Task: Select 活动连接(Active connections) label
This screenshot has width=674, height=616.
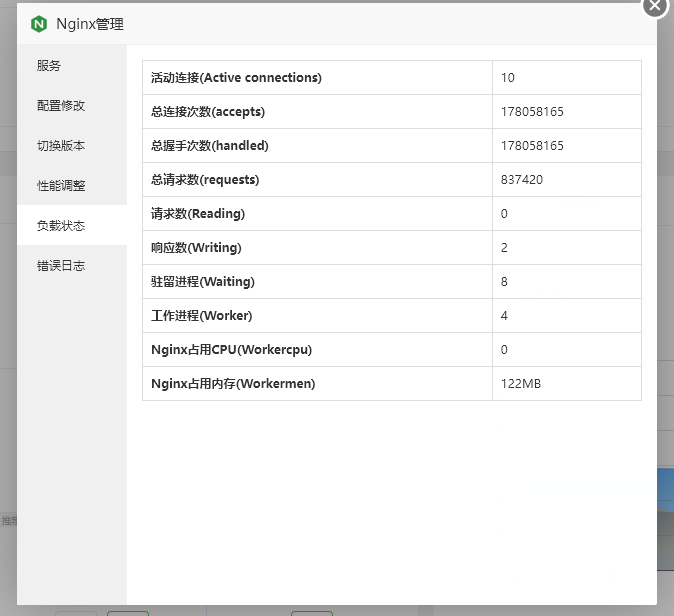Action: (236, 78)
